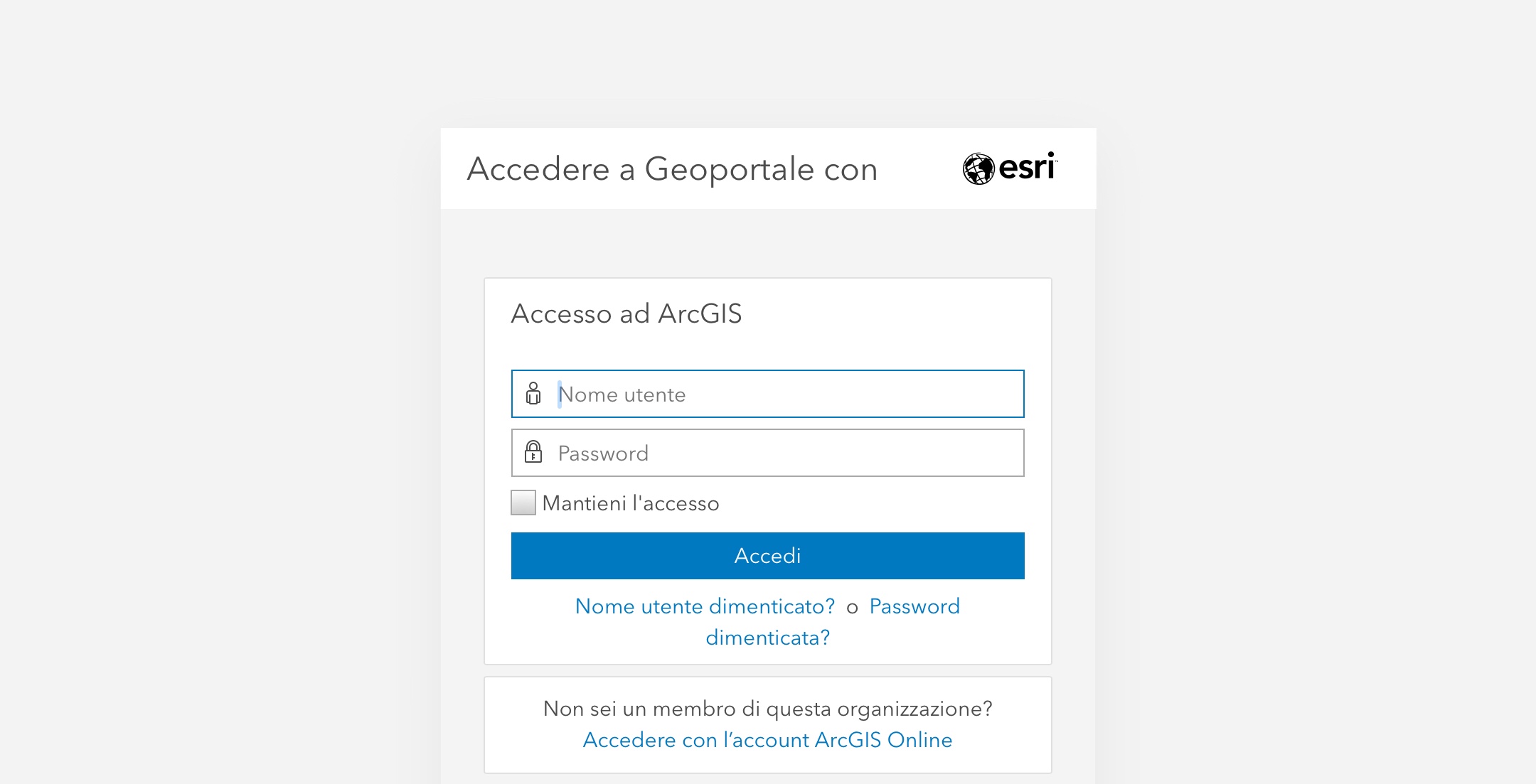Click the Accesso ad ArcGIS heading
Viewport: 1536px width, 784px height.
point(626,313)
